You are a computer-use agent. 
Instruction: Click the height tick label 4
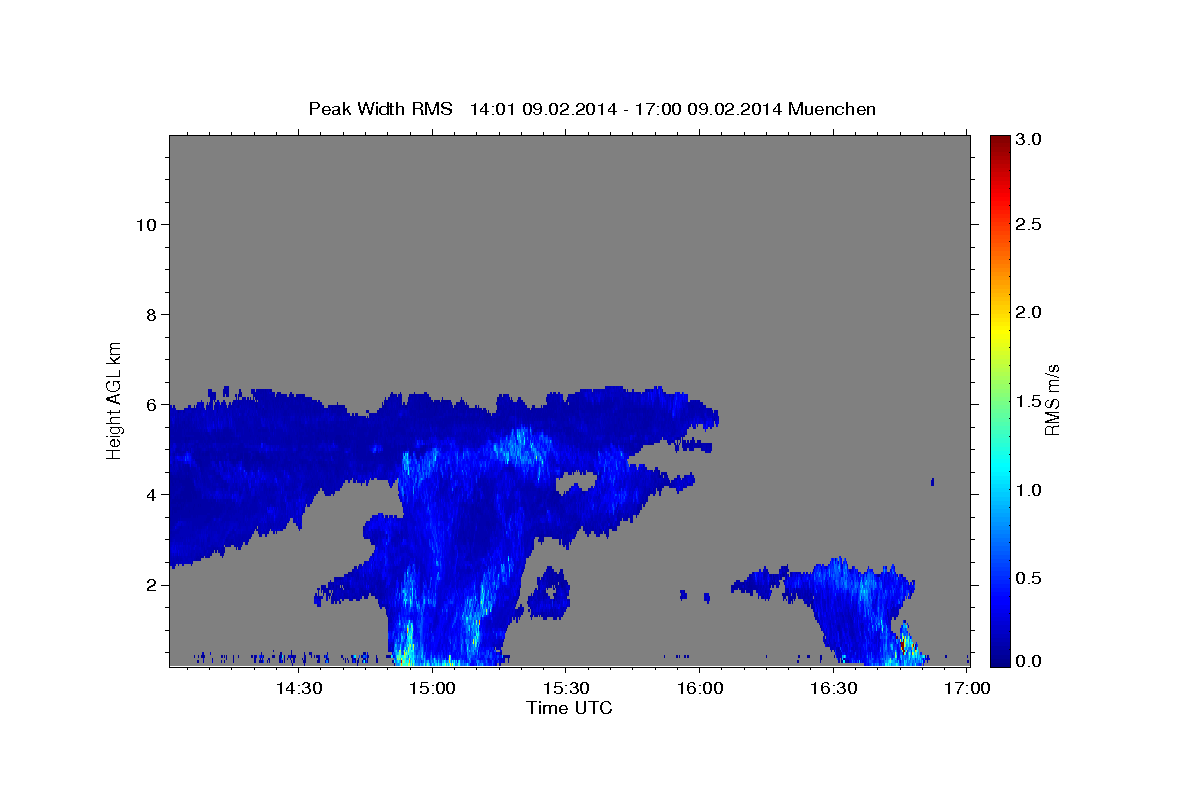[152, 494]
